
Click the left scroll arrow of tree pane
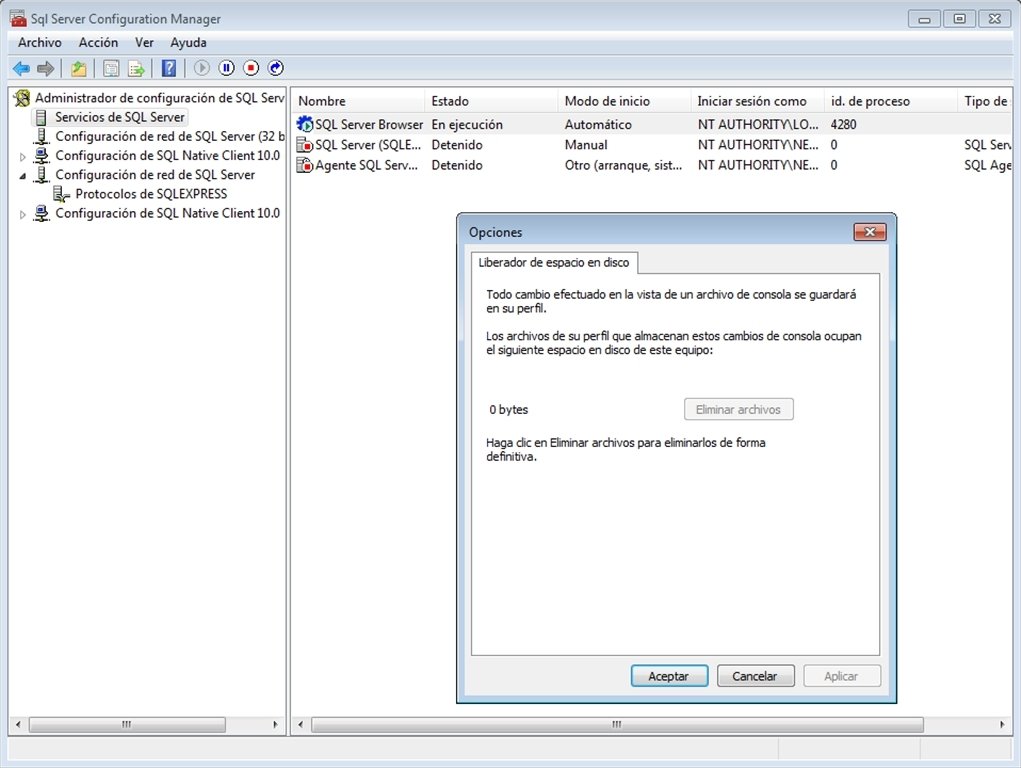coord(18,724)
